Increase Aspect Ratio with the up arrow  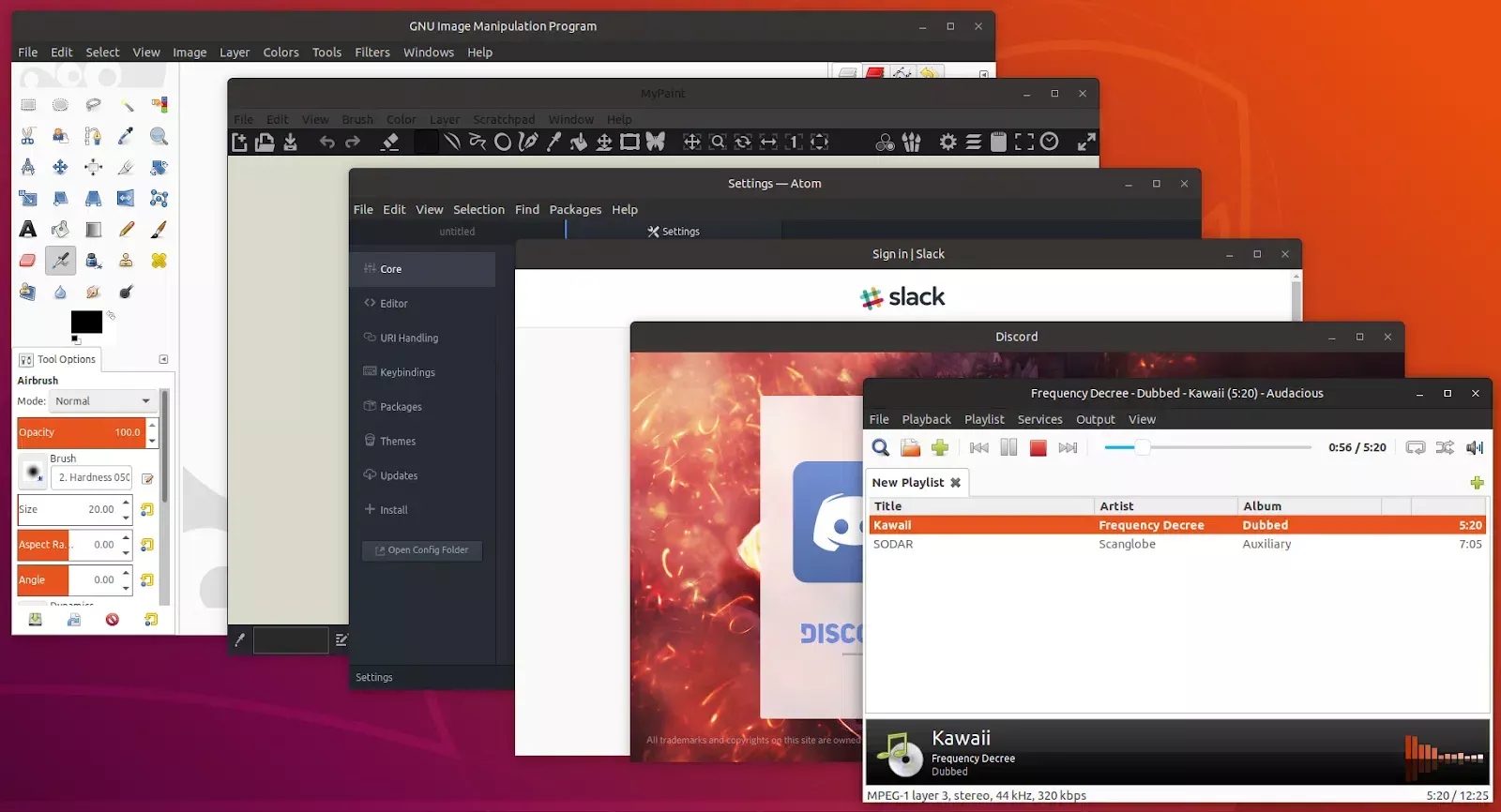click(x=126, y=537)
